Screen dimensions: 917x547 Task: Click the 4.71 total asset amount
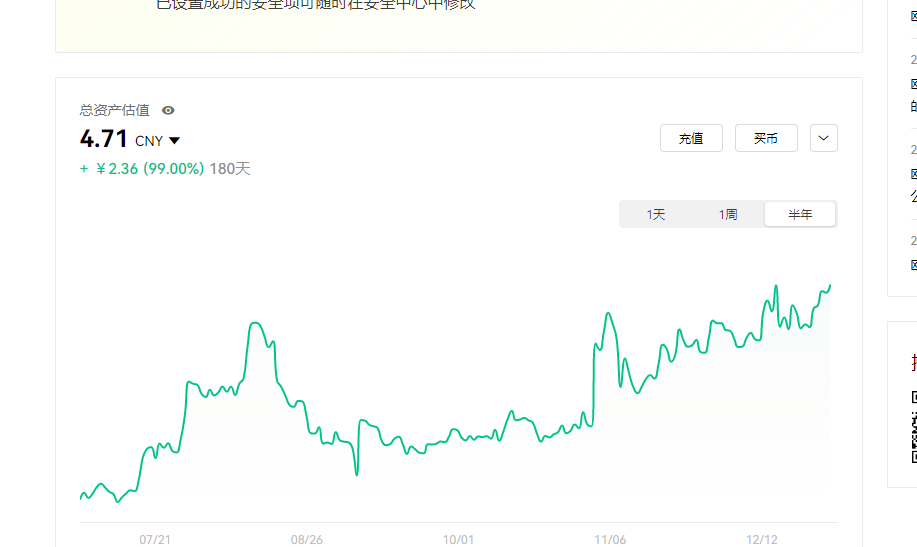104,139
